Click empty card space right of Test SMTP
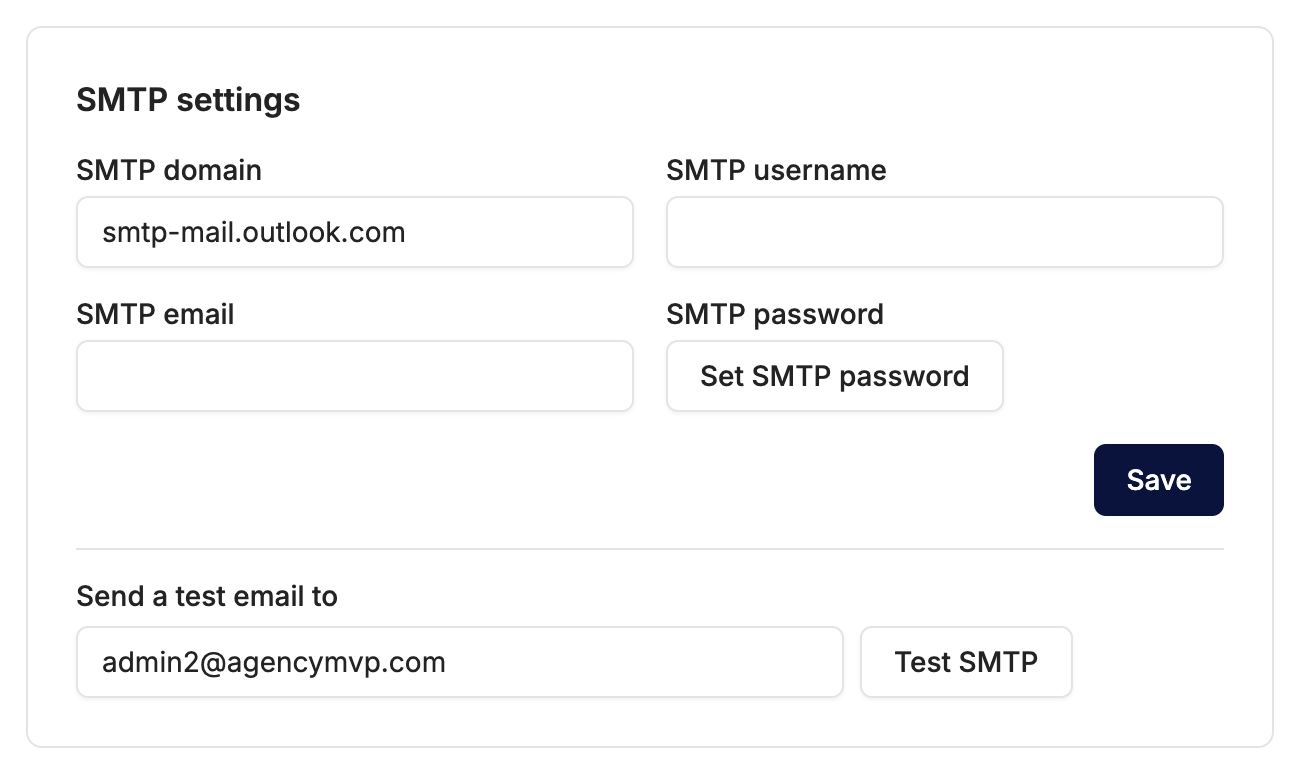This screenshot has height=770, width=1306. click(x=1148, y=662)
